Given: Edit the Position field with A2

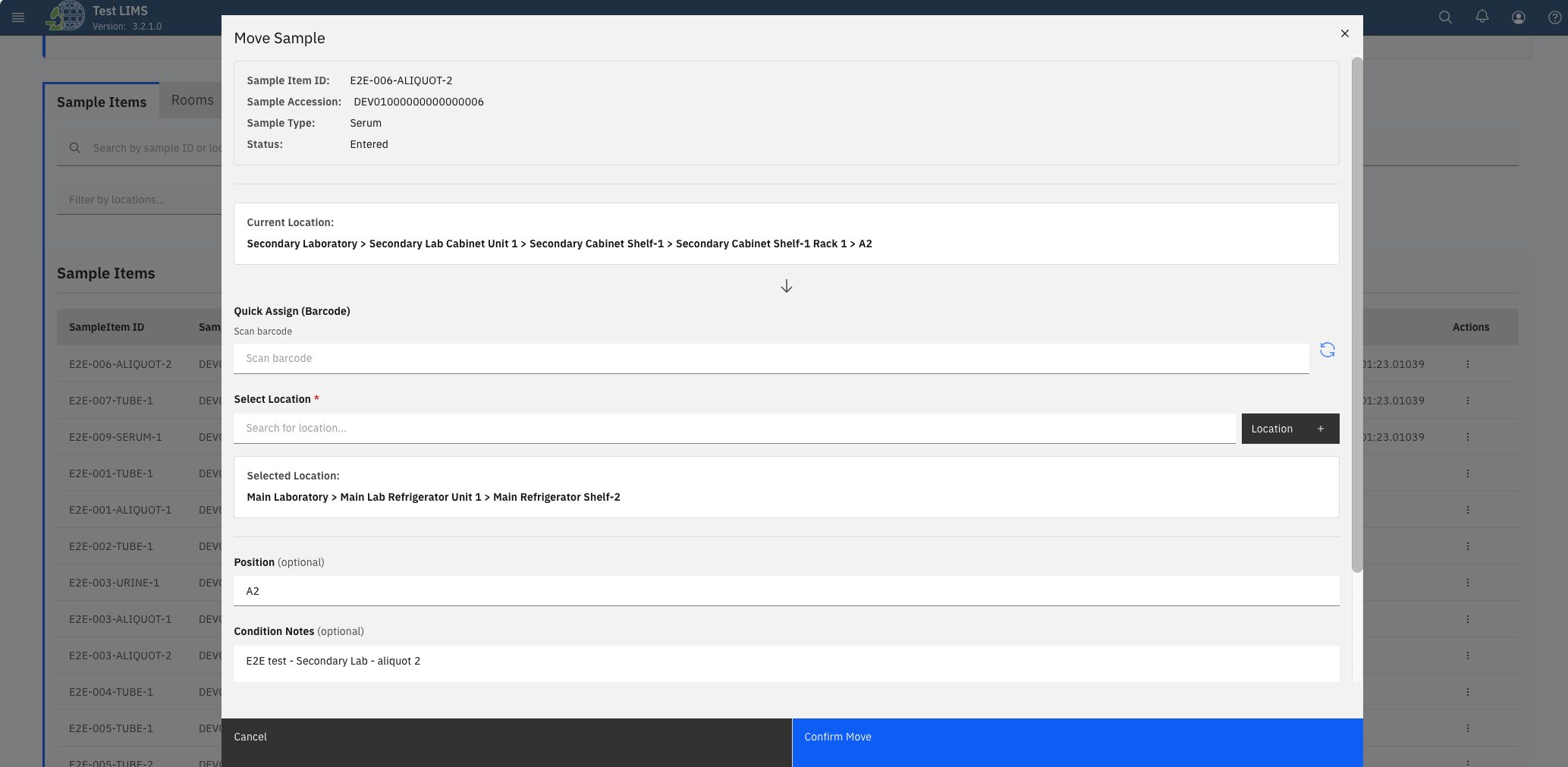Looking at the screenshot, I should pos(786,591).
